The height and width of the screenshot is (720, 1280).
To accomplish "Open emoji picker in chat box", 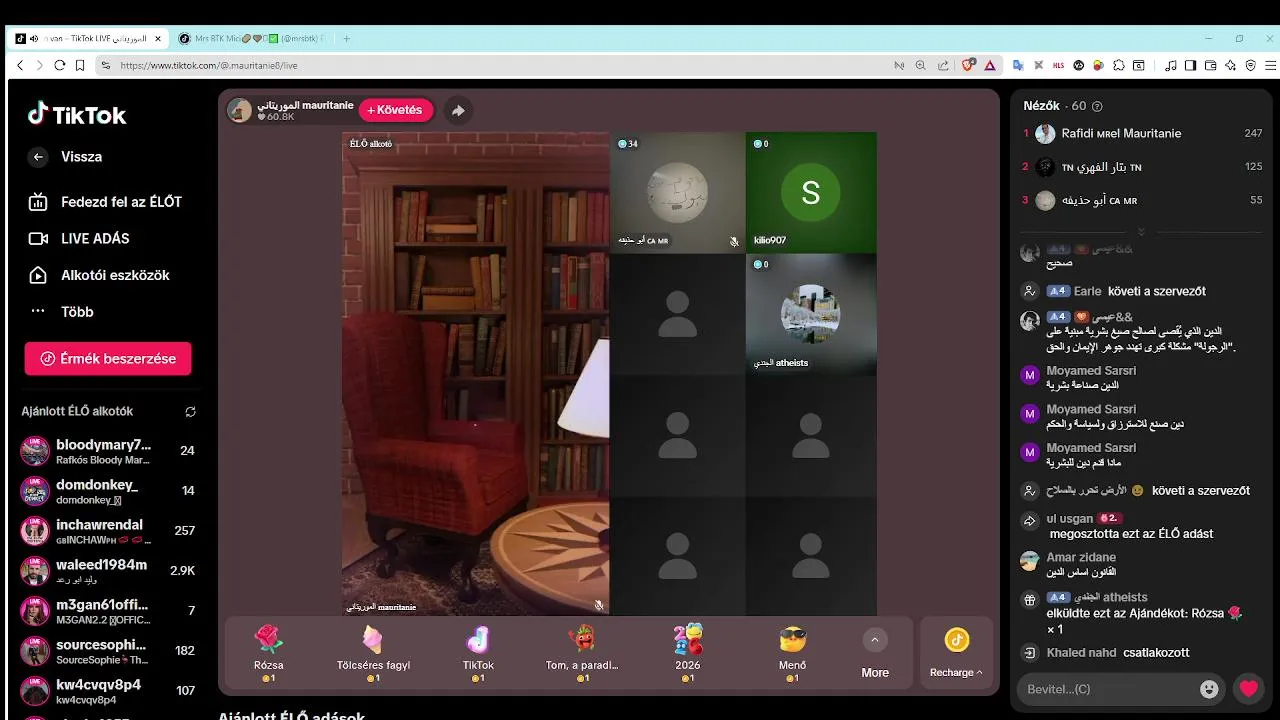I will [x=1210, y=689].
